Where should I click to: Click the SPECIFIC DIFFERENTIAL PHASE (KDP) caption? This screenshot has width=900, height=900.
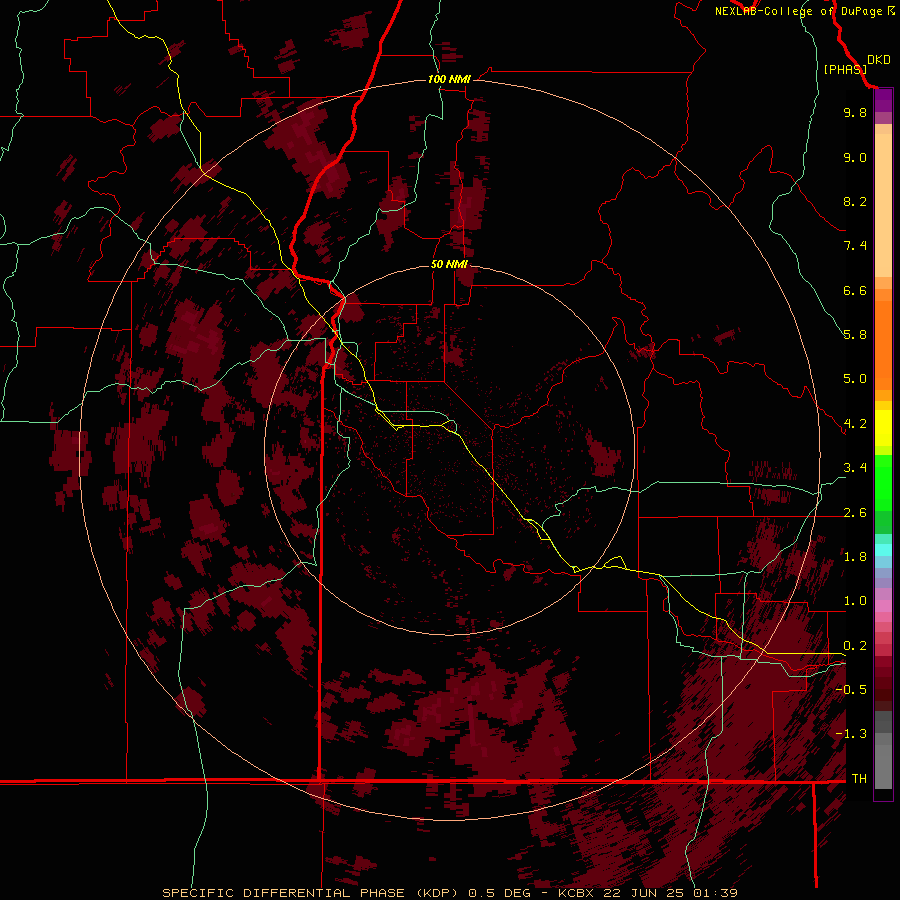pyautogui.click(x=312, y=893)
